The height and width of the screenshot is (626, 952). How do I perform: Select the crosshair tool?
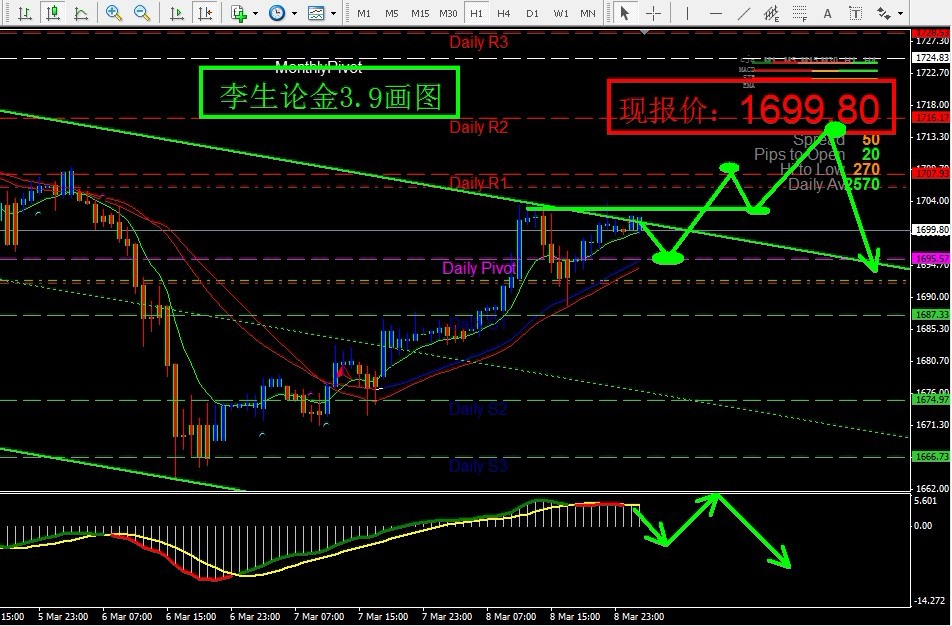click(653, 13)
